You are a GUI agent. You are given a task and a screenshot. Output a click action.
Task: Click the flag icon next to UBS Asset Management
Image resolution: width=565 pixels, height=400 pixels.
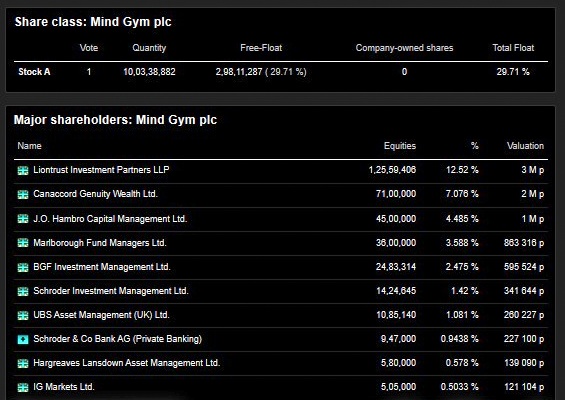[x=23, y=315]
